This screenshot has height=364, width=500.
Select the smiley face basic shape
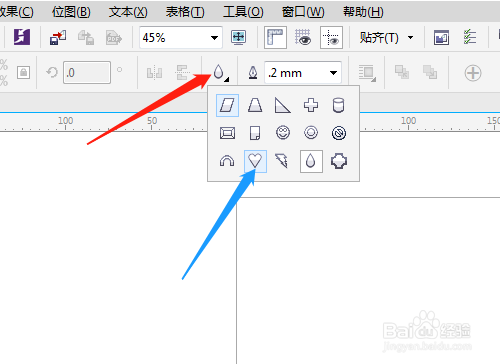point(283,133)
